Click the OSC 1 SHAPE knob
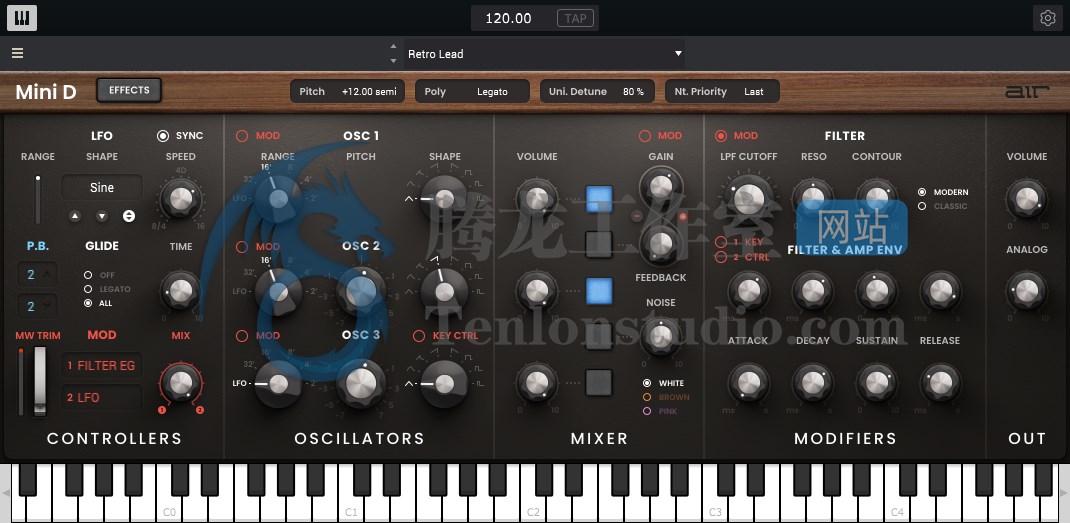The height and width of the screenshot is (523, 1070). click(x=445, y=199)
